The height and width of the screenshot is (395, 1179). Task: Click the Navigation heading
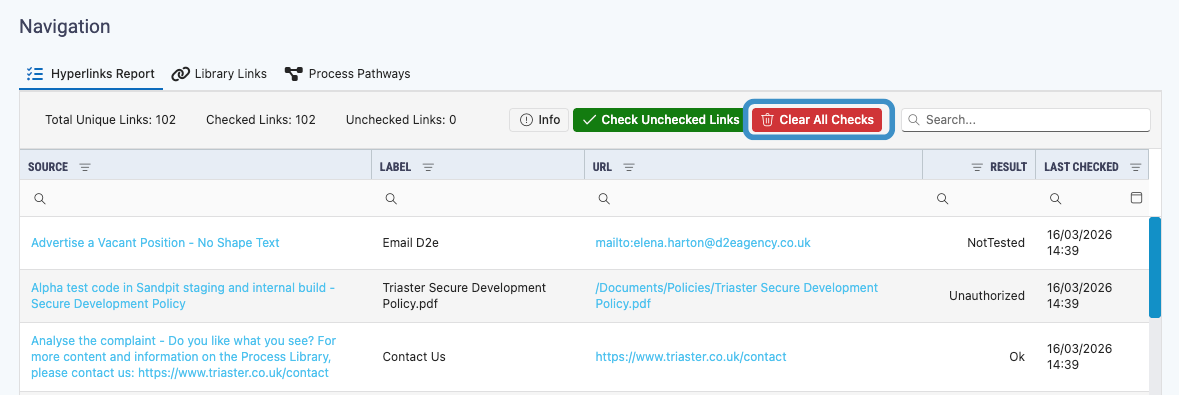tap(65, 26)
